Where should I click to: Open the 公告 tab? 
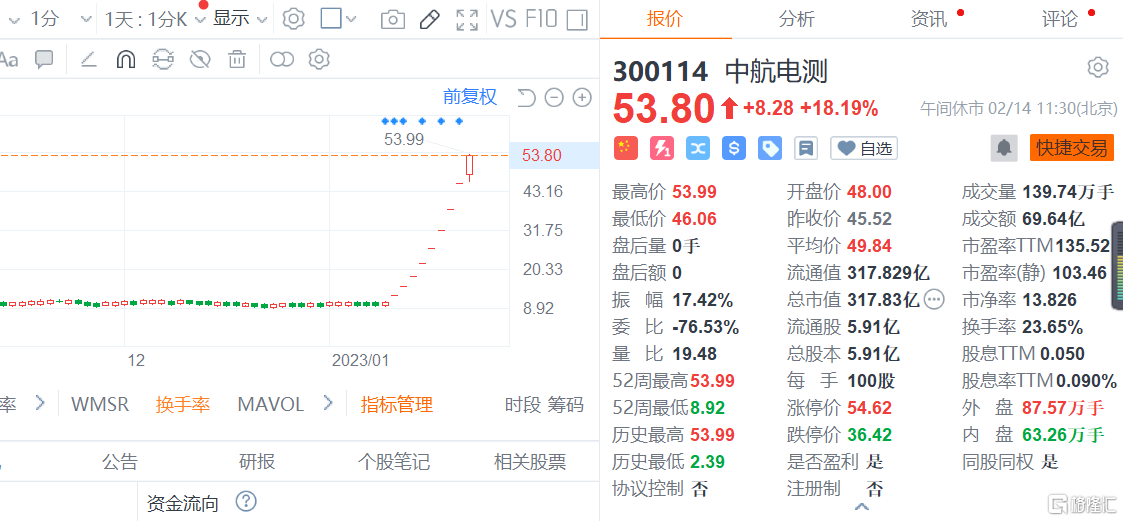pyautogui.click(x=119, y=462)
